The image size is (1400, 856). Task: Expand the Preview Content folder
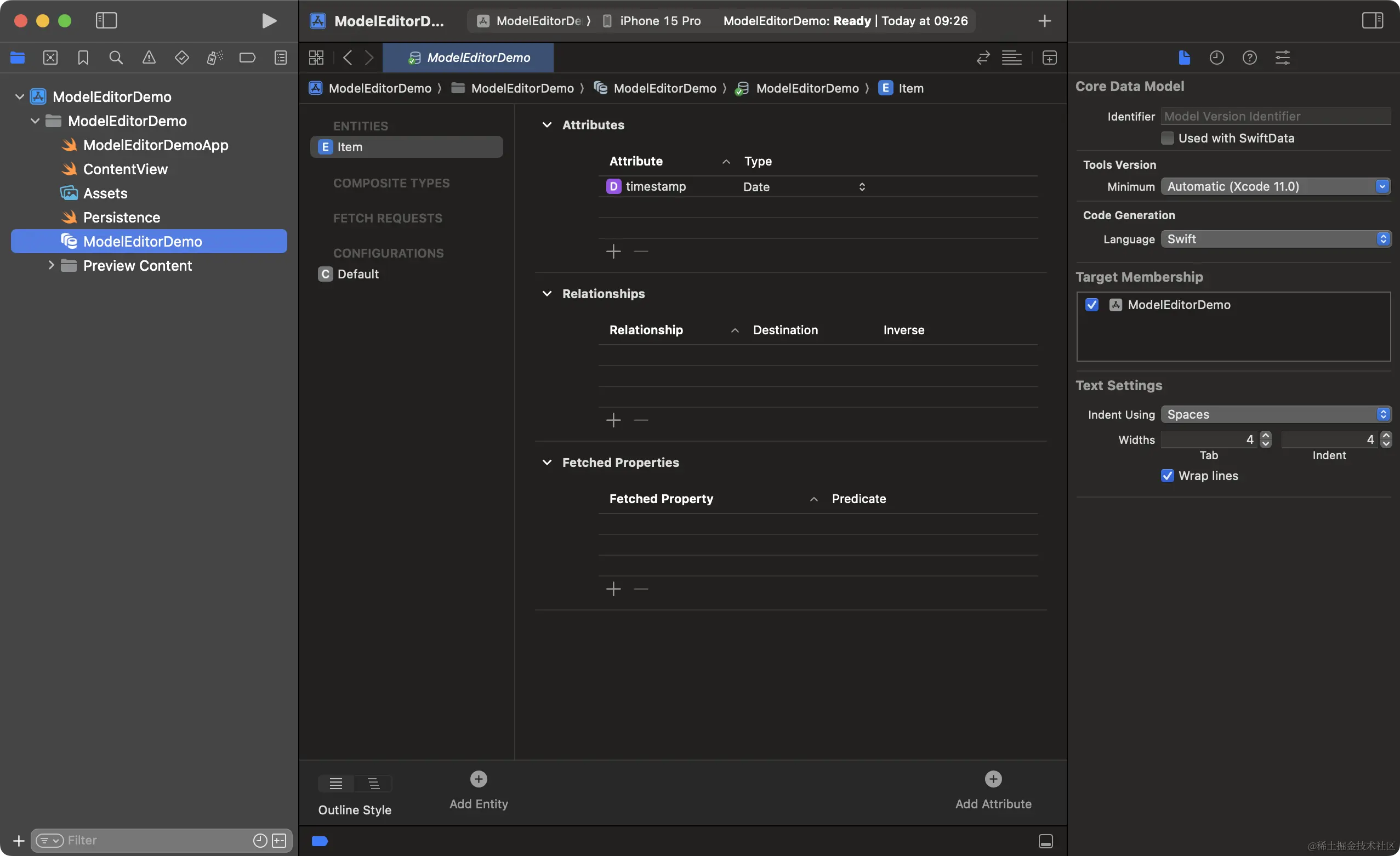pyautogui.click(x=51, y=265)
